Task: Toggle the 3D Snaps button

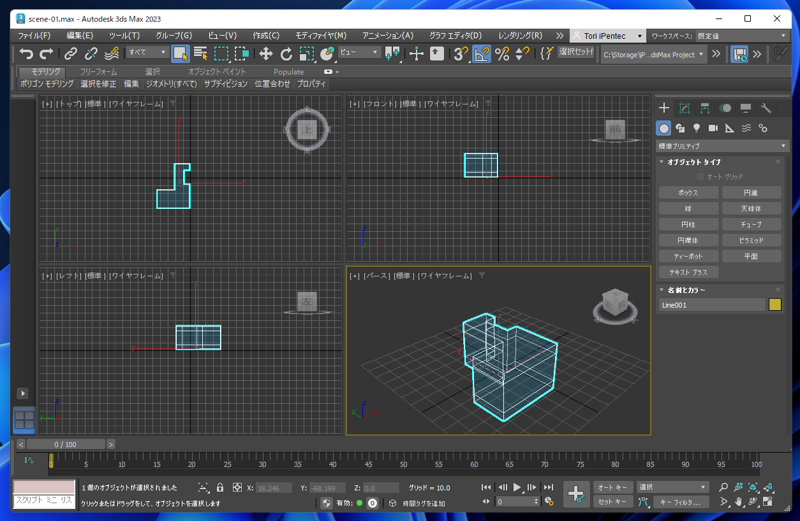Action: [461, 53]
